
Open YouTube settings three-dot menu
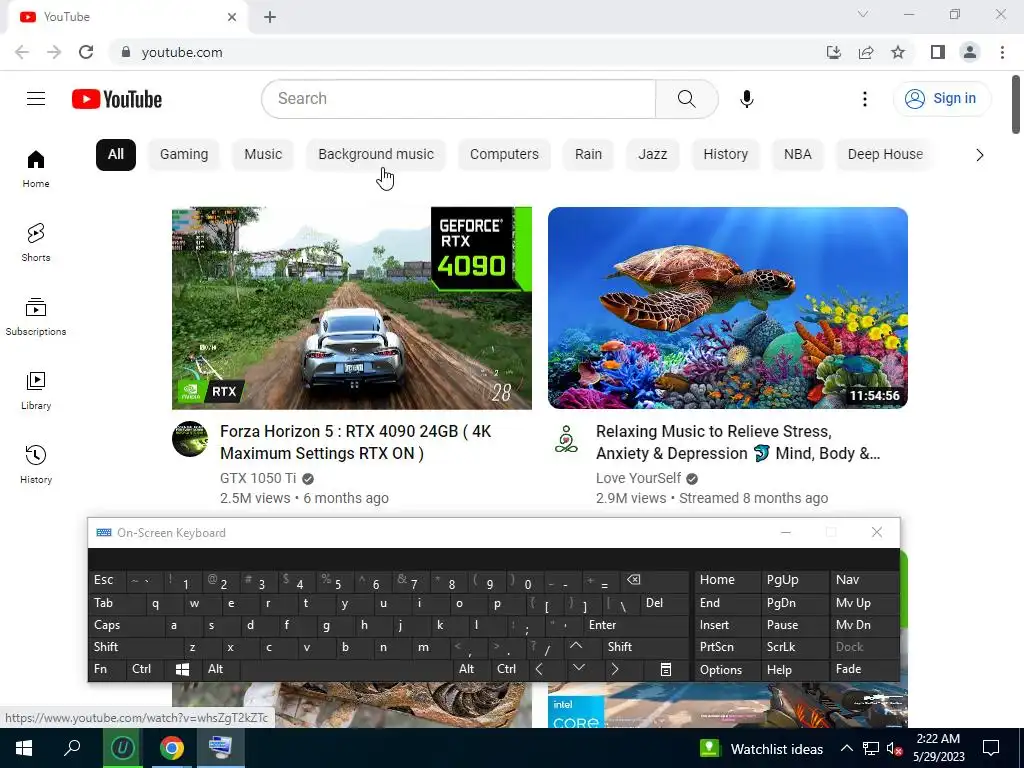pos(865,99)
